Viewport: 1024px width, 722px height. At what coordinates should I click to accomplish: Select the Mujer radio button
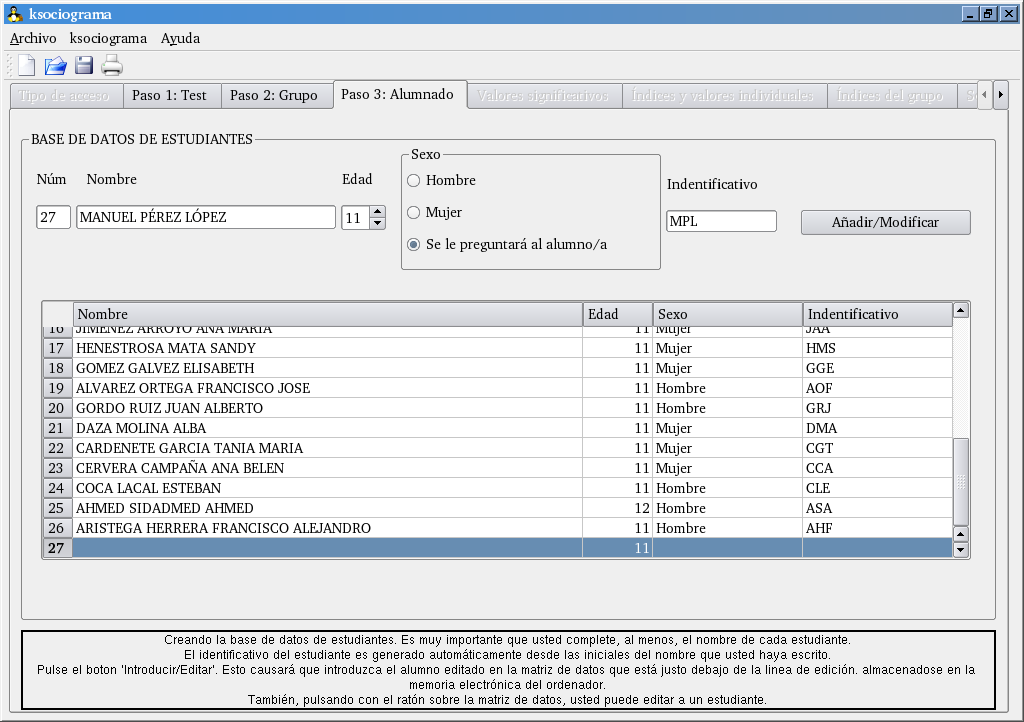413,212
